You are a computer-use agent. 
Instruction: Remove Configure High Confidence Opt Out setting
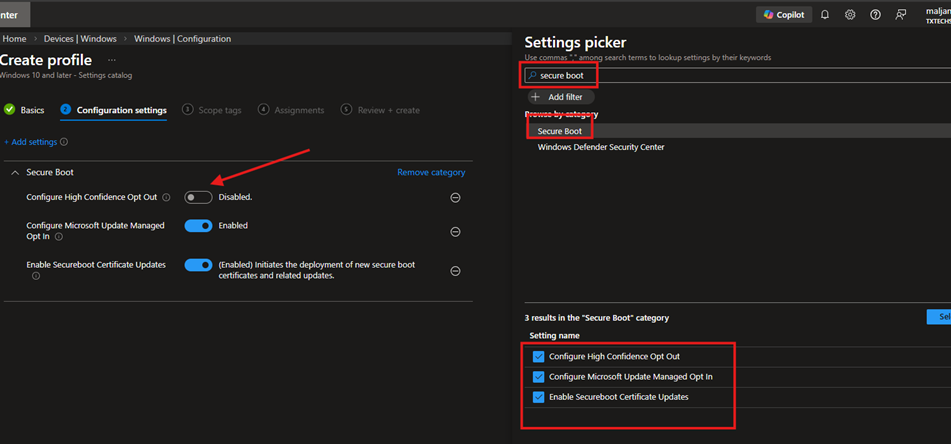(x=455, y=198)
